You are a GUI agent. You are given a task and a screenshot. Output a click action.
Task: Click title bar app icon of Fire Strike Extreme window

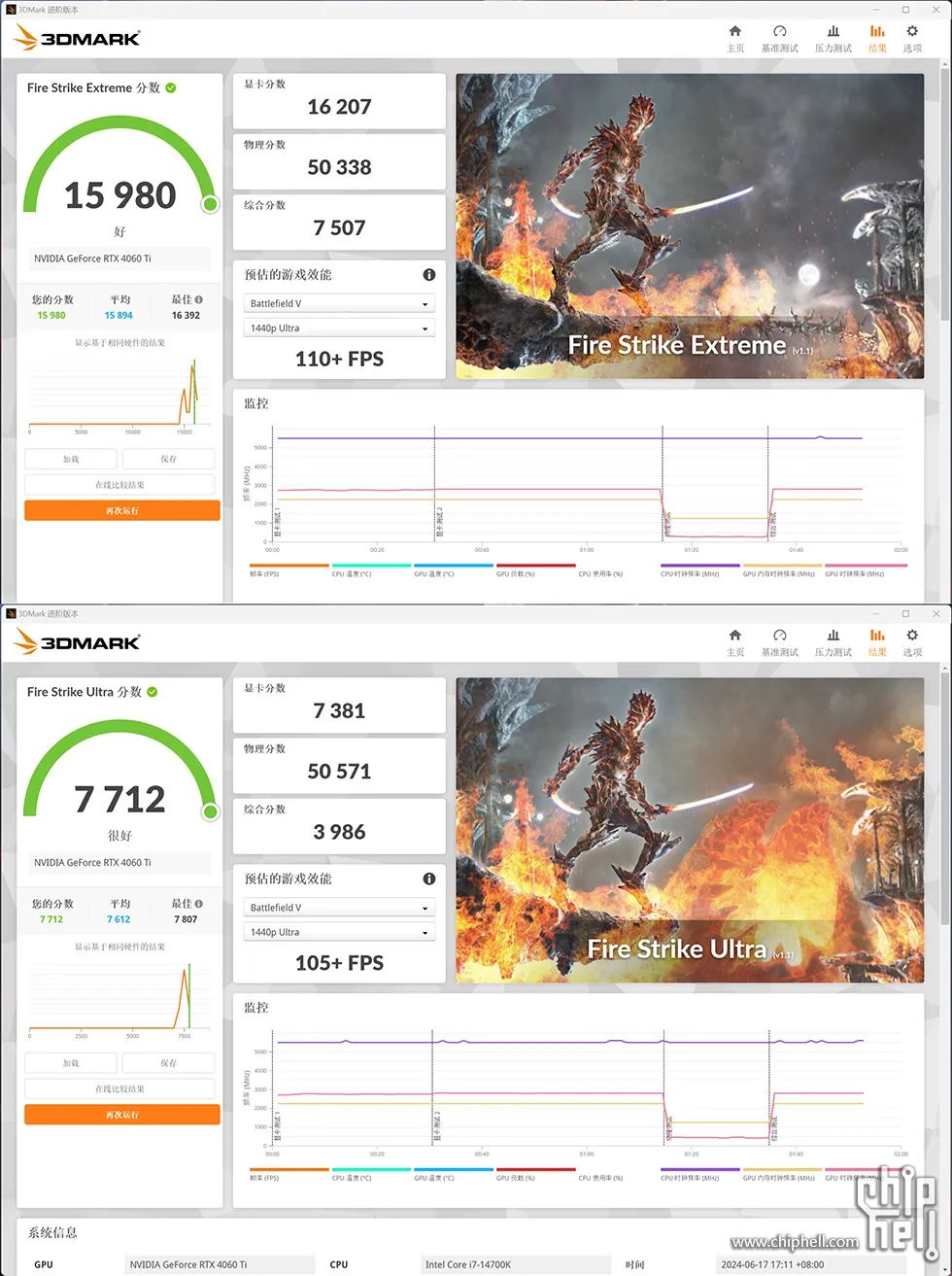pyautogui.click(x=10, y=10)
